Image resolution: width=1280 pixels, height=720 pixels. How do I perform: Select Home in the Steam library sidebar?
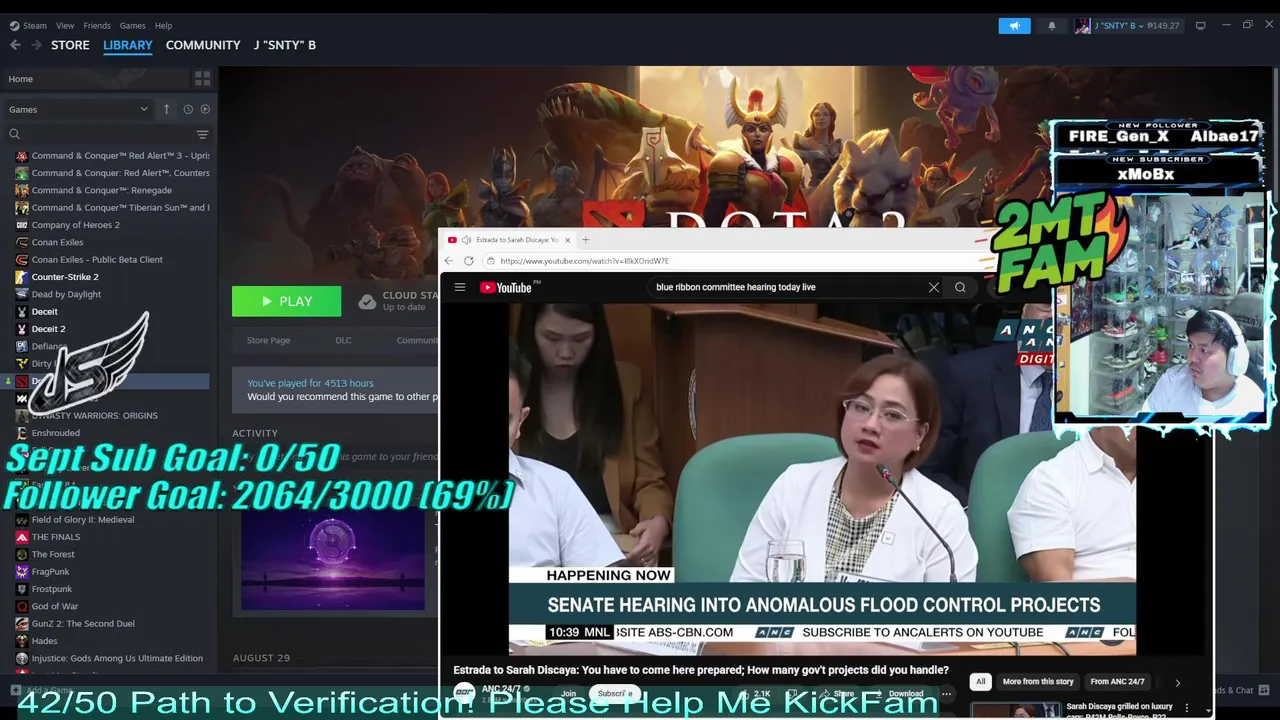click(x=95, y=79)
